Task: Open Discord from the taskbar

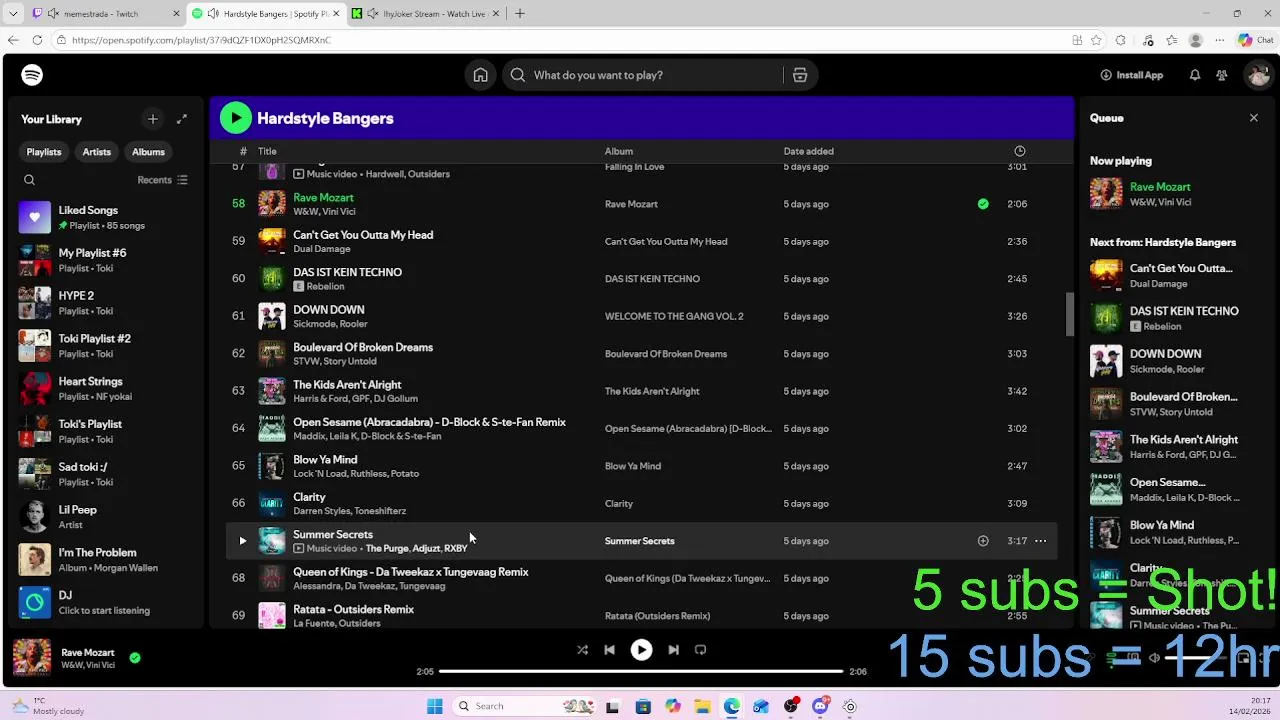Action: pyautogui.click(x=820, y=706)
